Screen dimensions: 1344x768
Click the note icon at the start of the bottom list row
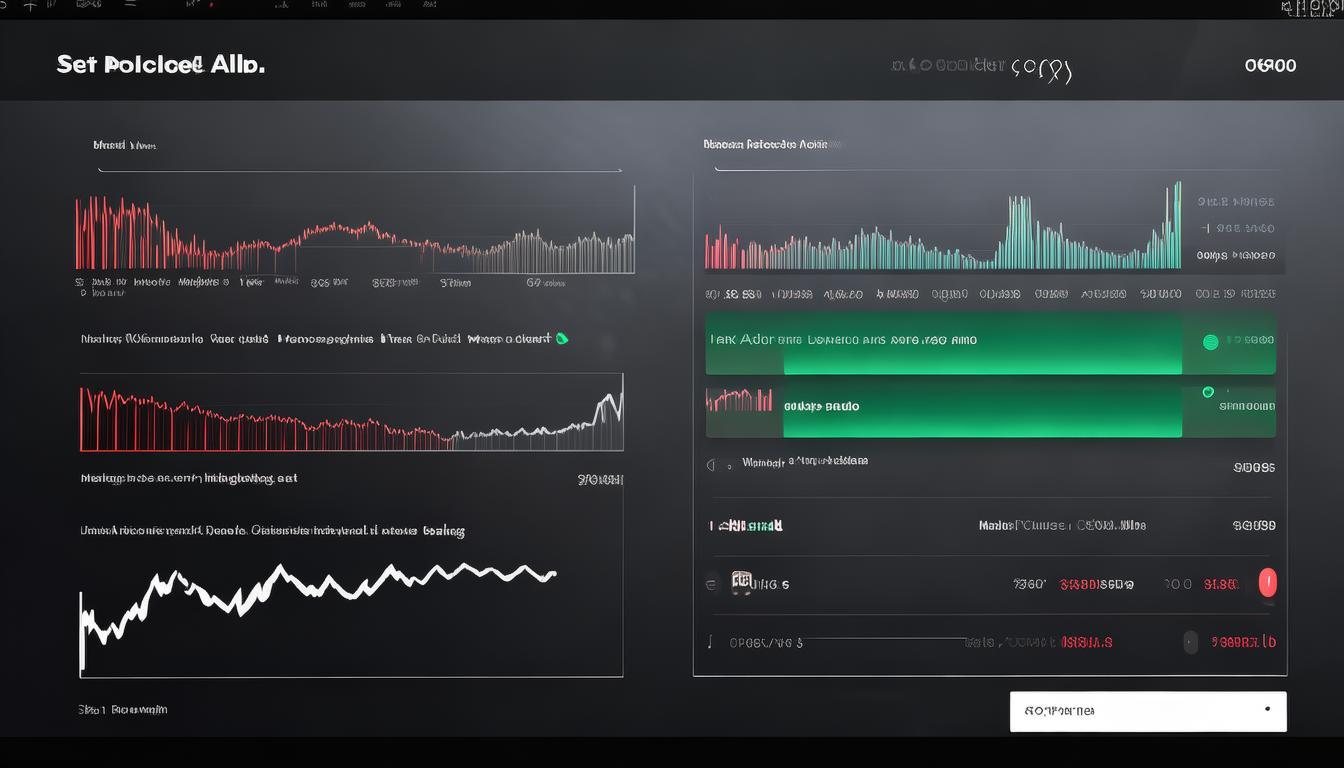click(x=711, y=642)
